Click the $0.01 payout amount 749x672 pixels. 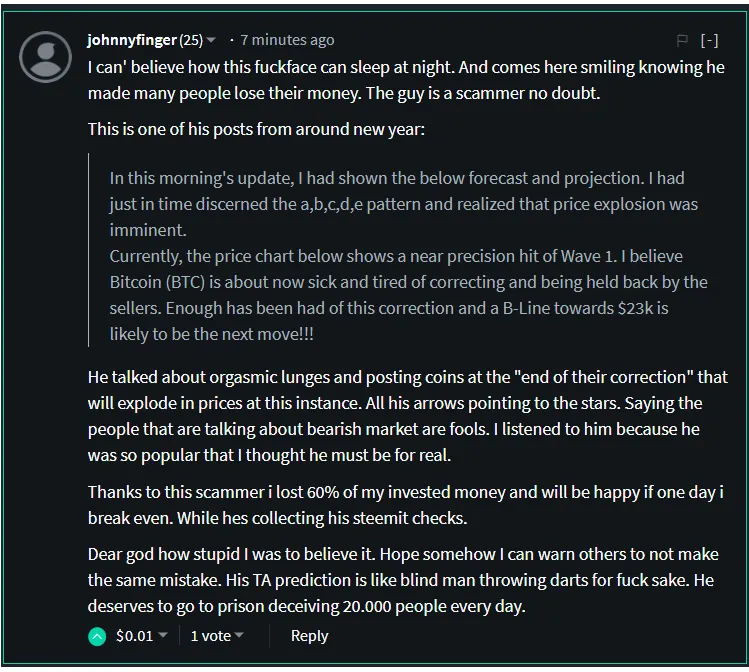(135, 636)
